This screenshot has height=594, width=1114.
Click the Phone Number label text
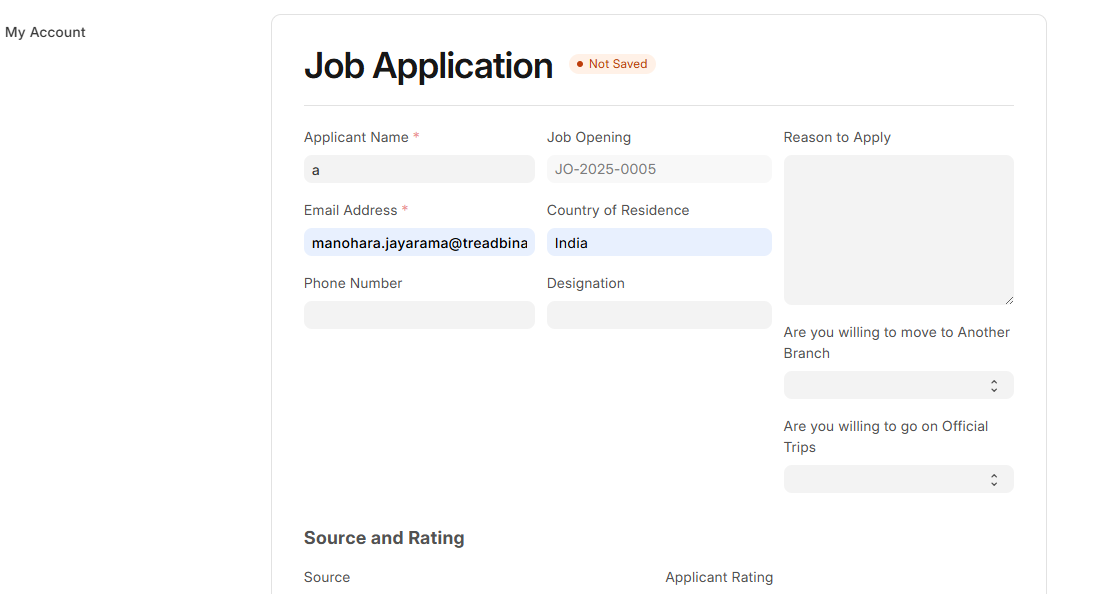(353, 283)
